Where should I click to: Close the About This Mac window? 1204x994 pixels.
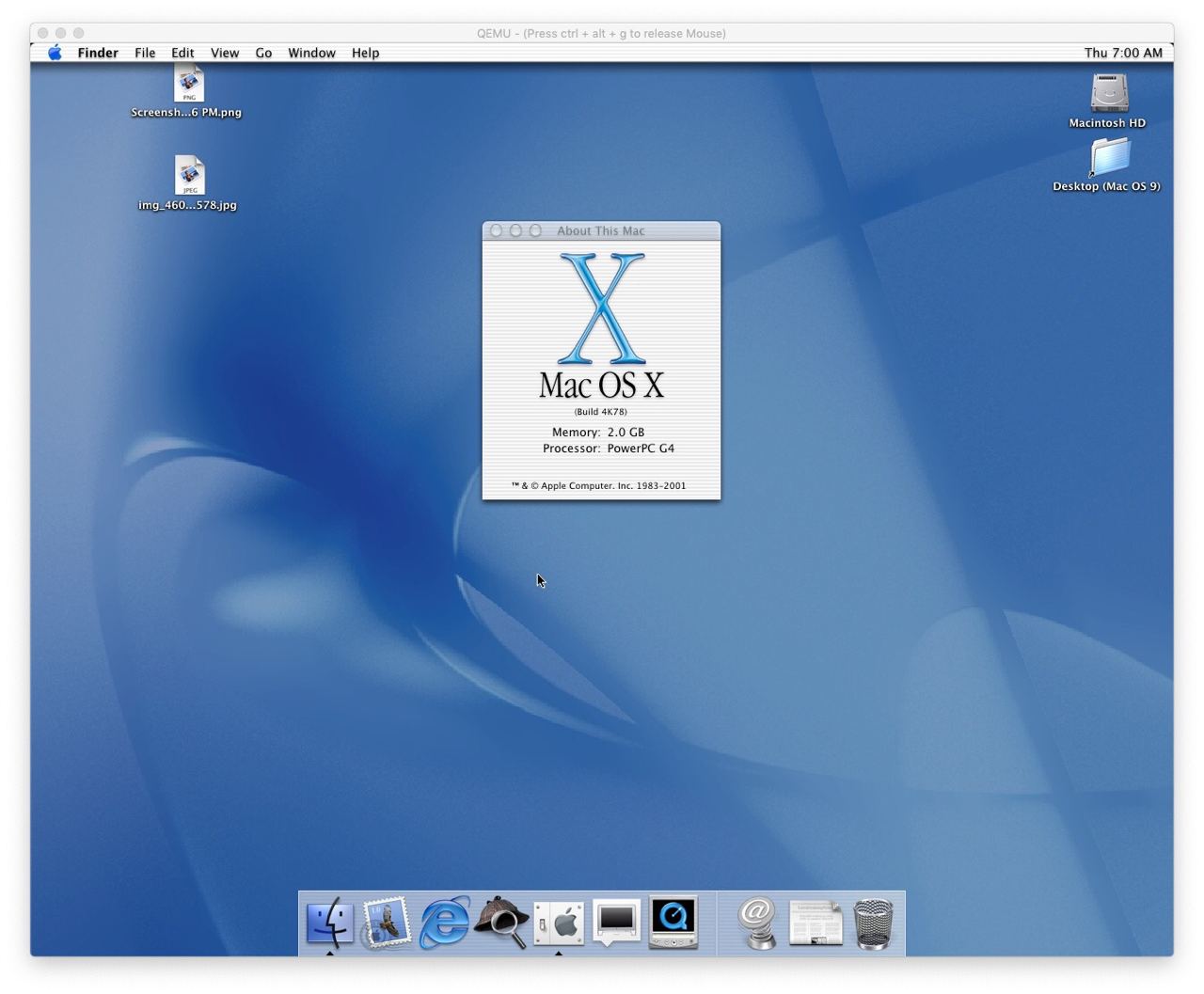(x=496, y=230)
